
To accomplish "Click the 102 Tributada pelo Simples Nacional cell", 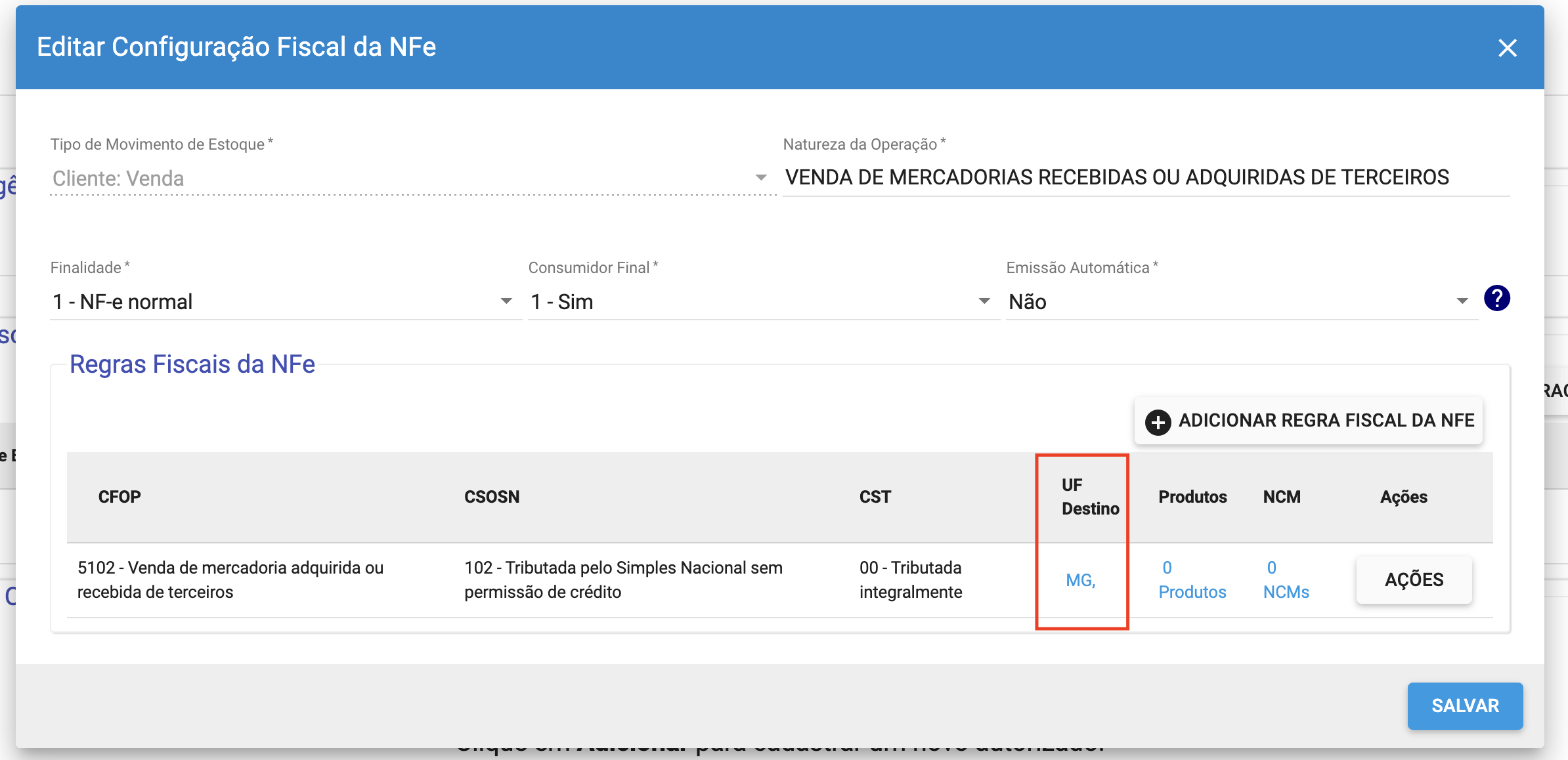I will pyautogui.click(x=623, y=580).
